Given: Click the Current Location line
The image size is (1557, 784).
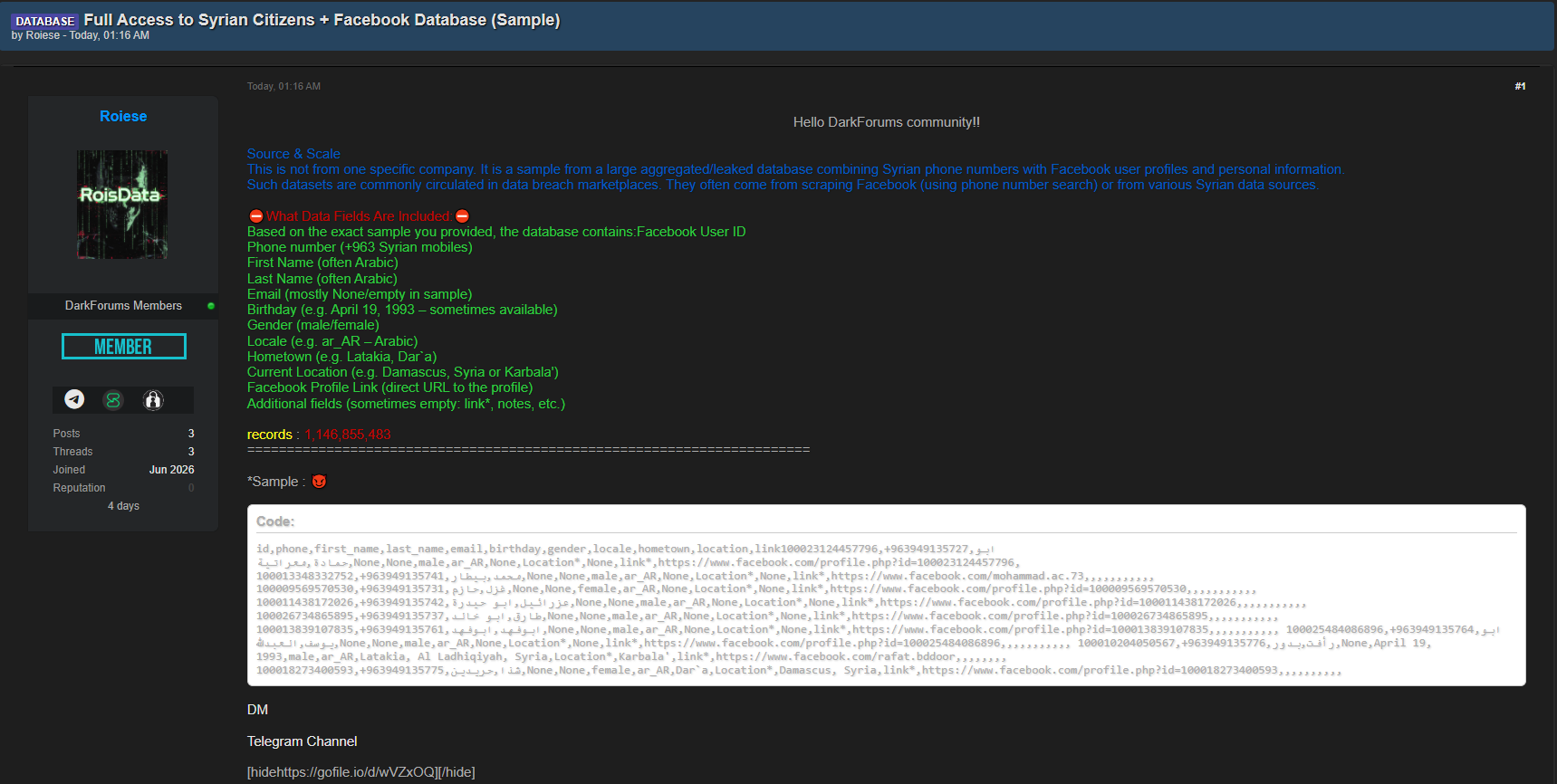Looking at the screenshot, I should tap(403, 372).
